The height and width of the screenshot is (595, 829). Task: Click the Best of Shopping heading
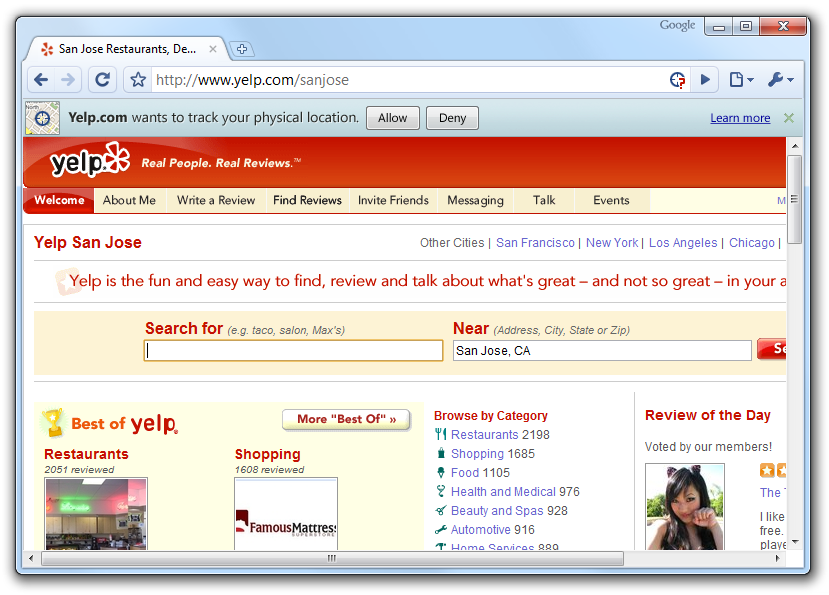coord(268,454)
